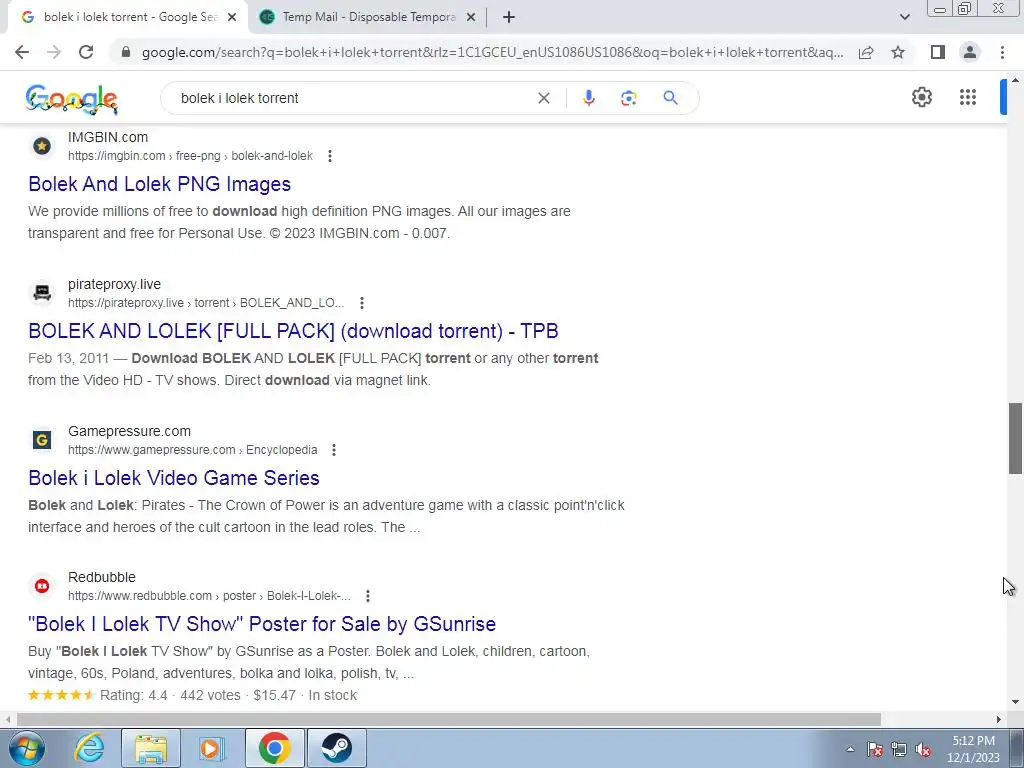Screen dimensions: 1024x768
Task: Close the Temp Mail tab
Action: [471, 18]
